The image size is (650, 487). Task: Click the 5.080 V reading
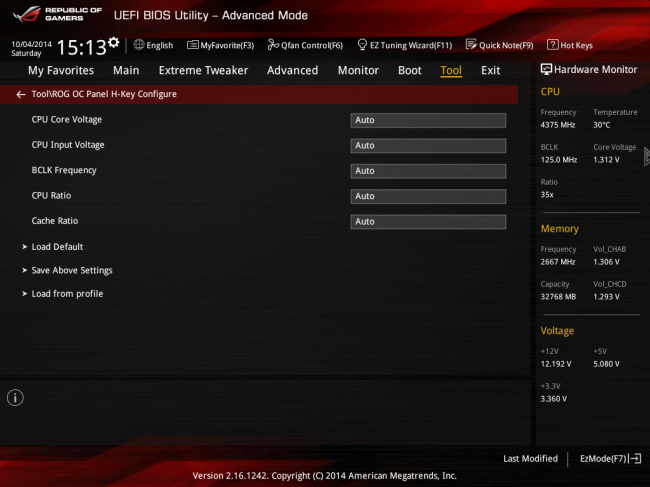coord(606,364)
